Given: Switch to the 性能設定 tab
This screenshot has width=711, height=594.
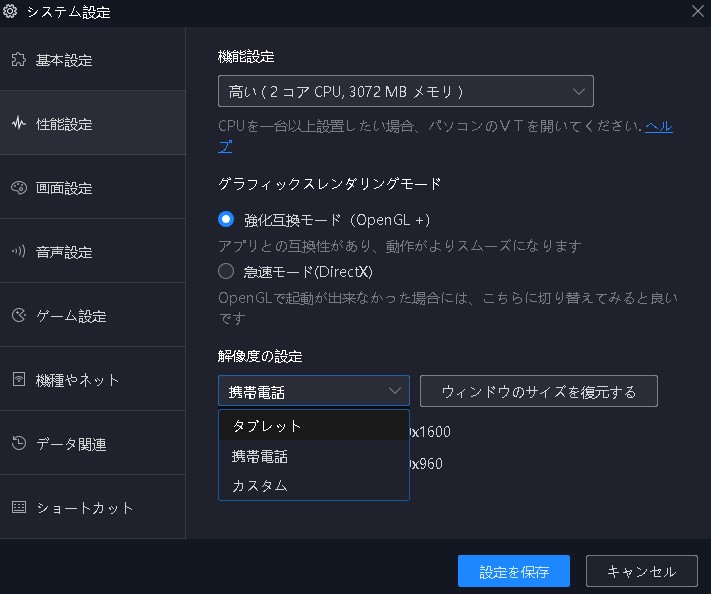Looking at the screenshot, I should pos(93,123).
